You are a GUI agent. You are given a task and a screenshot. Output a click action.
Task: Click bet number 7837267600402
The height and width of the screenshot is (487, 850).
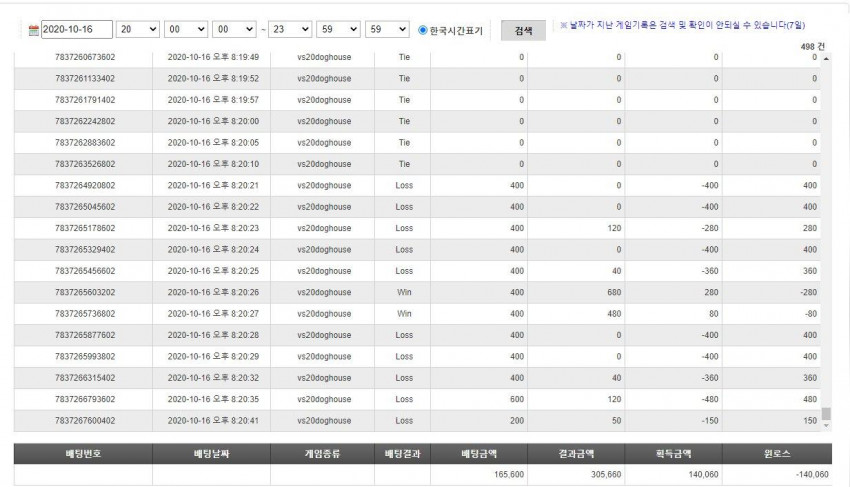tap(85, 420)
